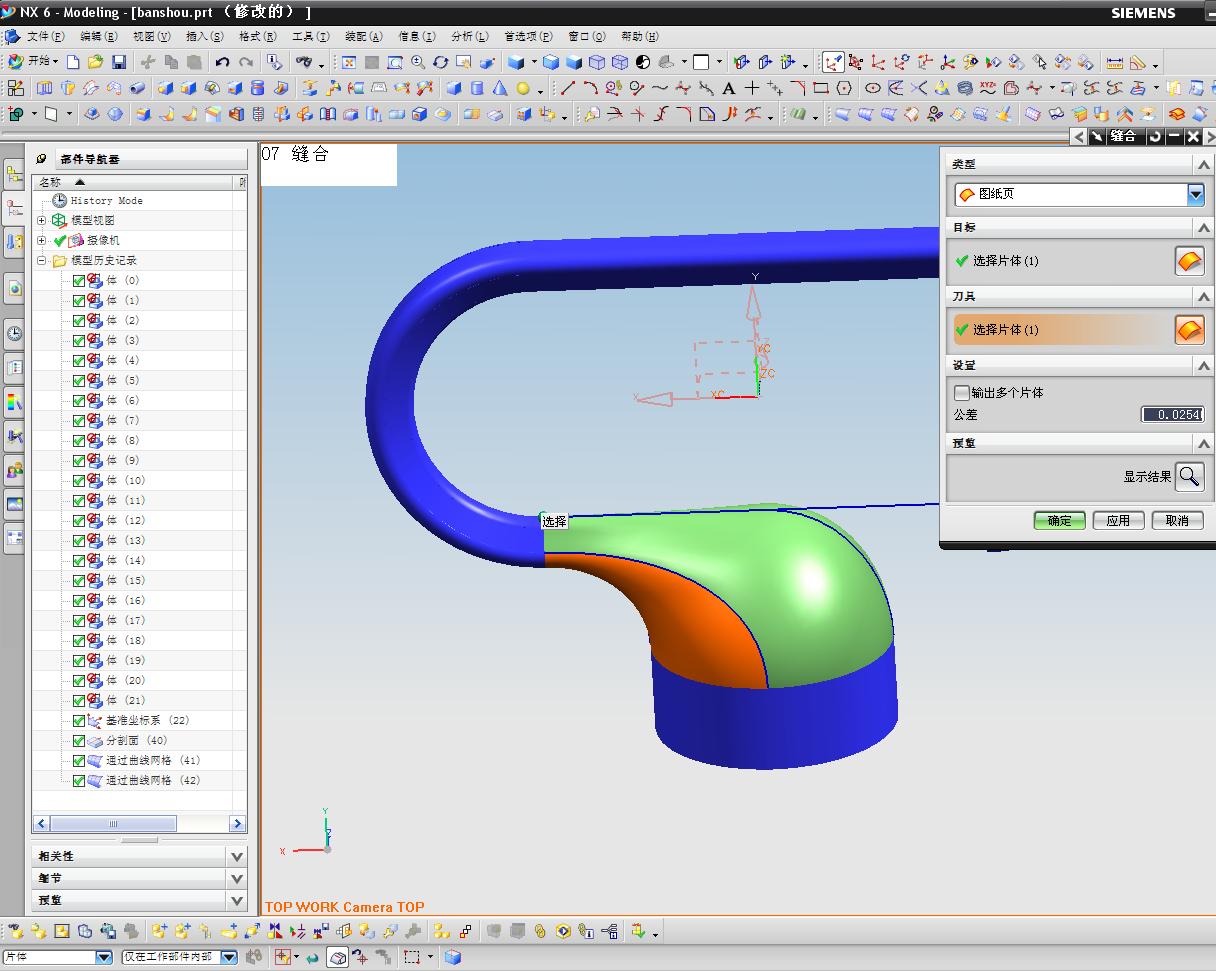Click the Show Result magnifier icon

pos(1189,476)
